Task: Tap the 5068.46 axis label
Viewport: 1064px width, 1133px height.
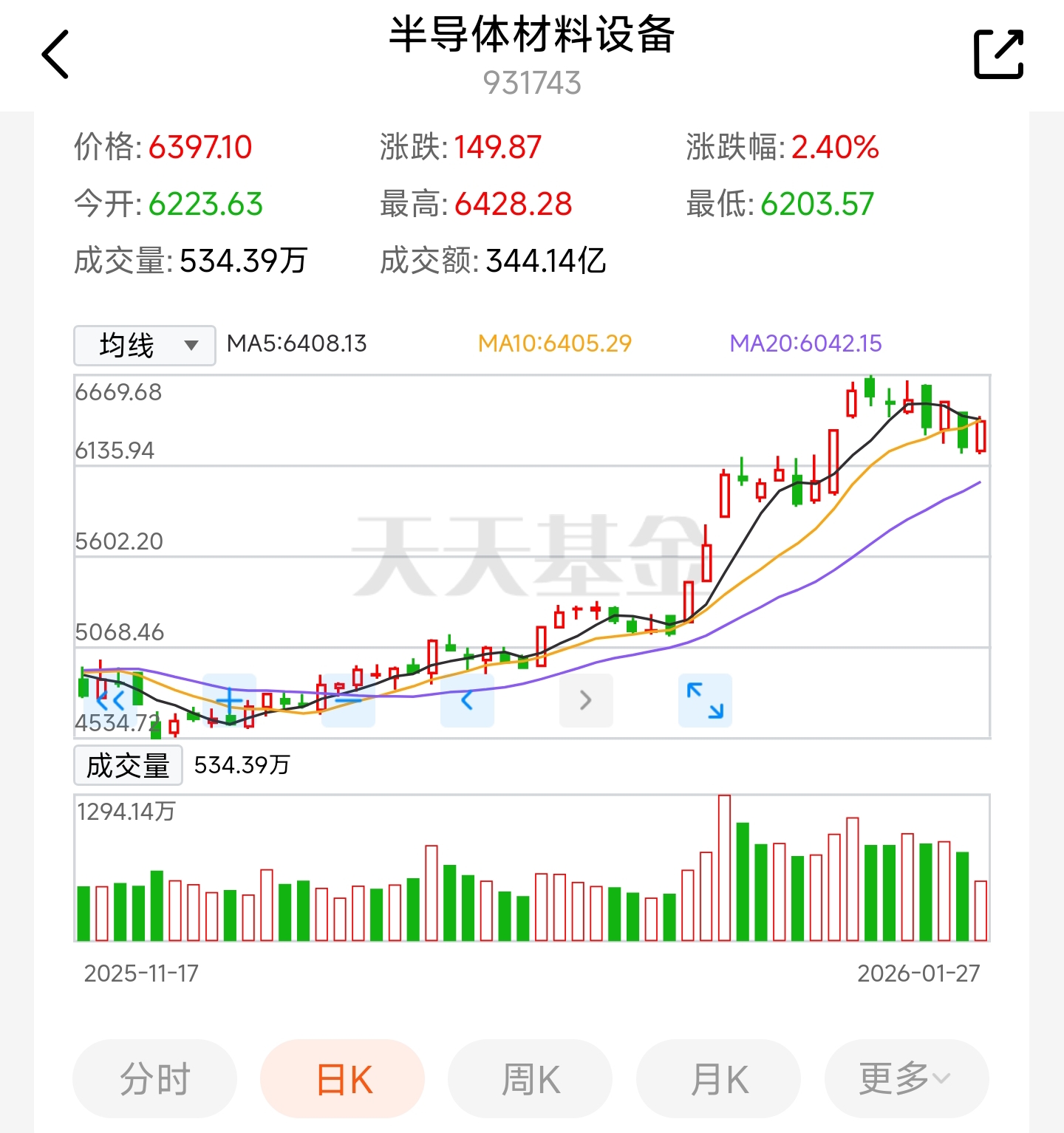Action: [120, 632]
